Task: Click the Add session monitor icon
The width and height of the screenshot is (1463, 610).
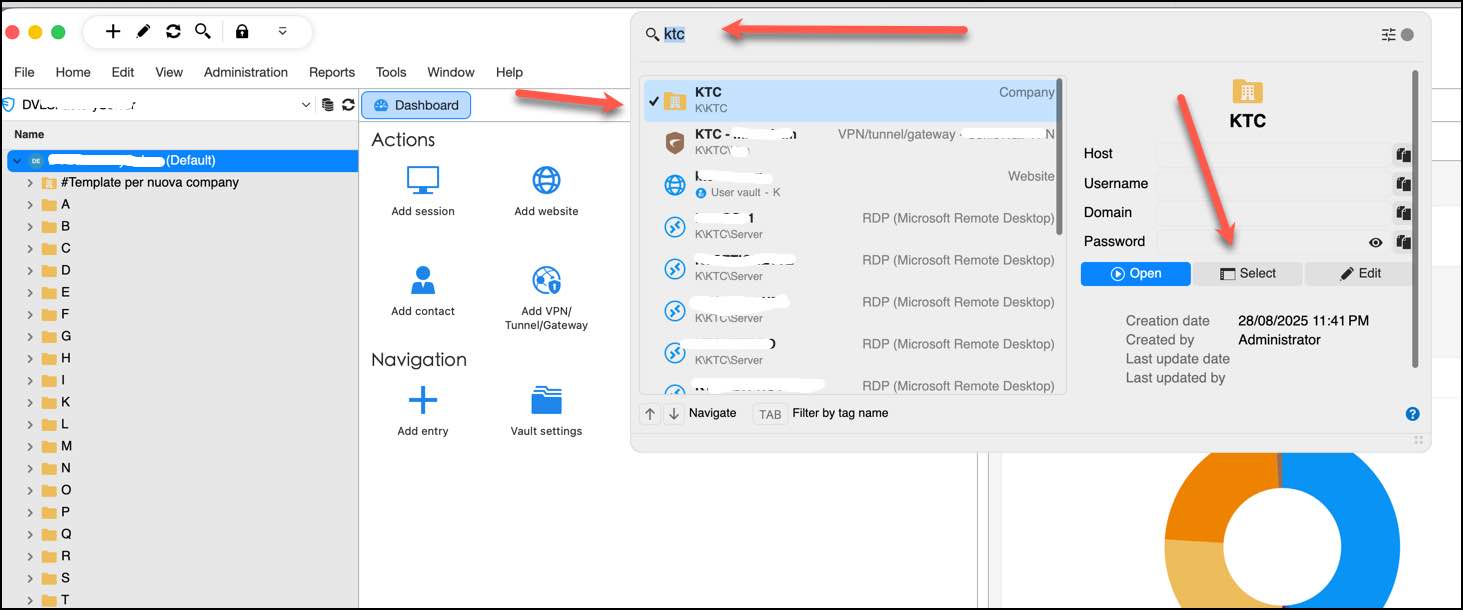Action: pyautogui.click(x=423, y=181)
